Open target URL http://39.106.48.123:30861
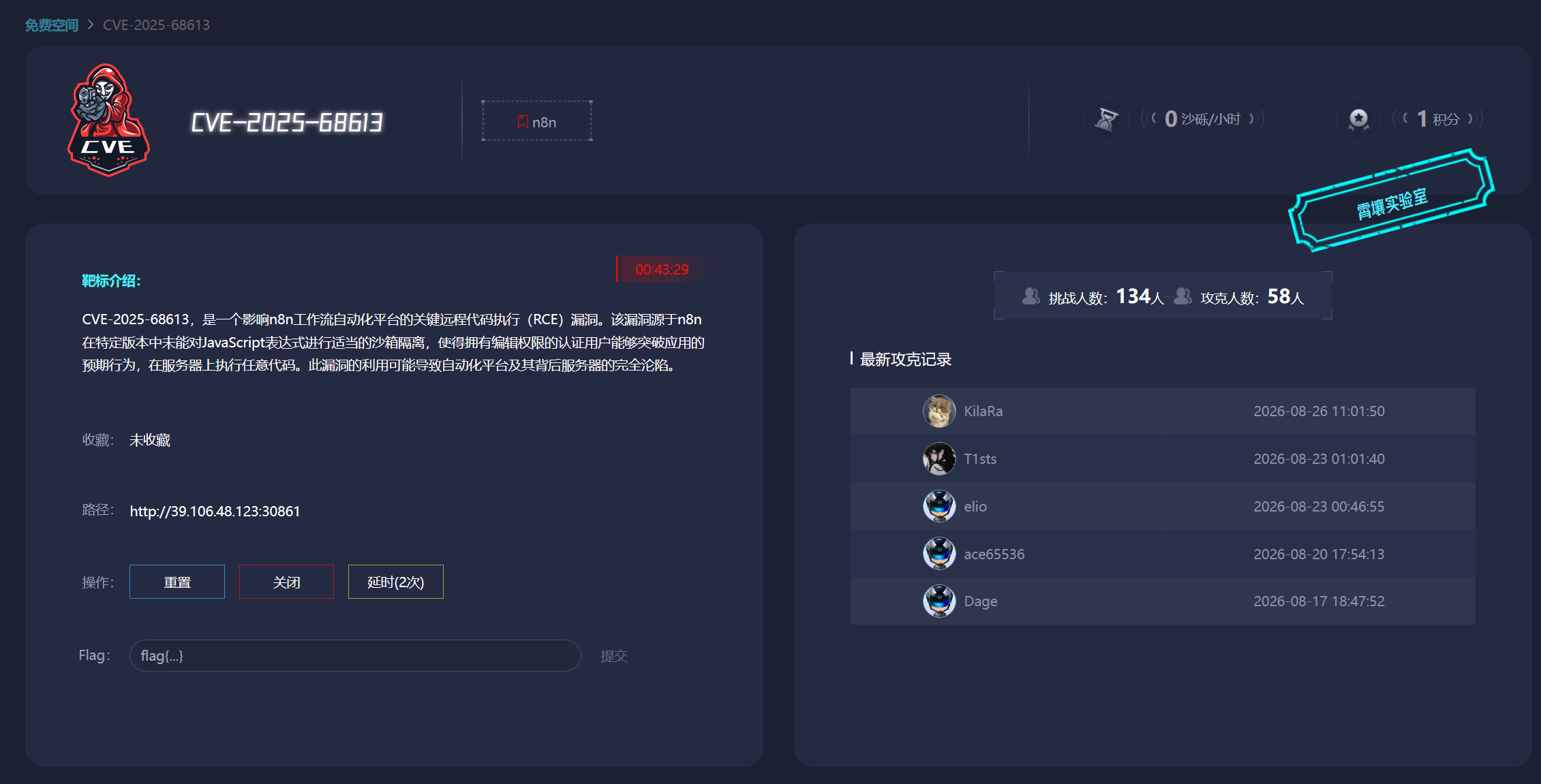The width and height of the screenshot is (1541, 784). tap(215, 512)
